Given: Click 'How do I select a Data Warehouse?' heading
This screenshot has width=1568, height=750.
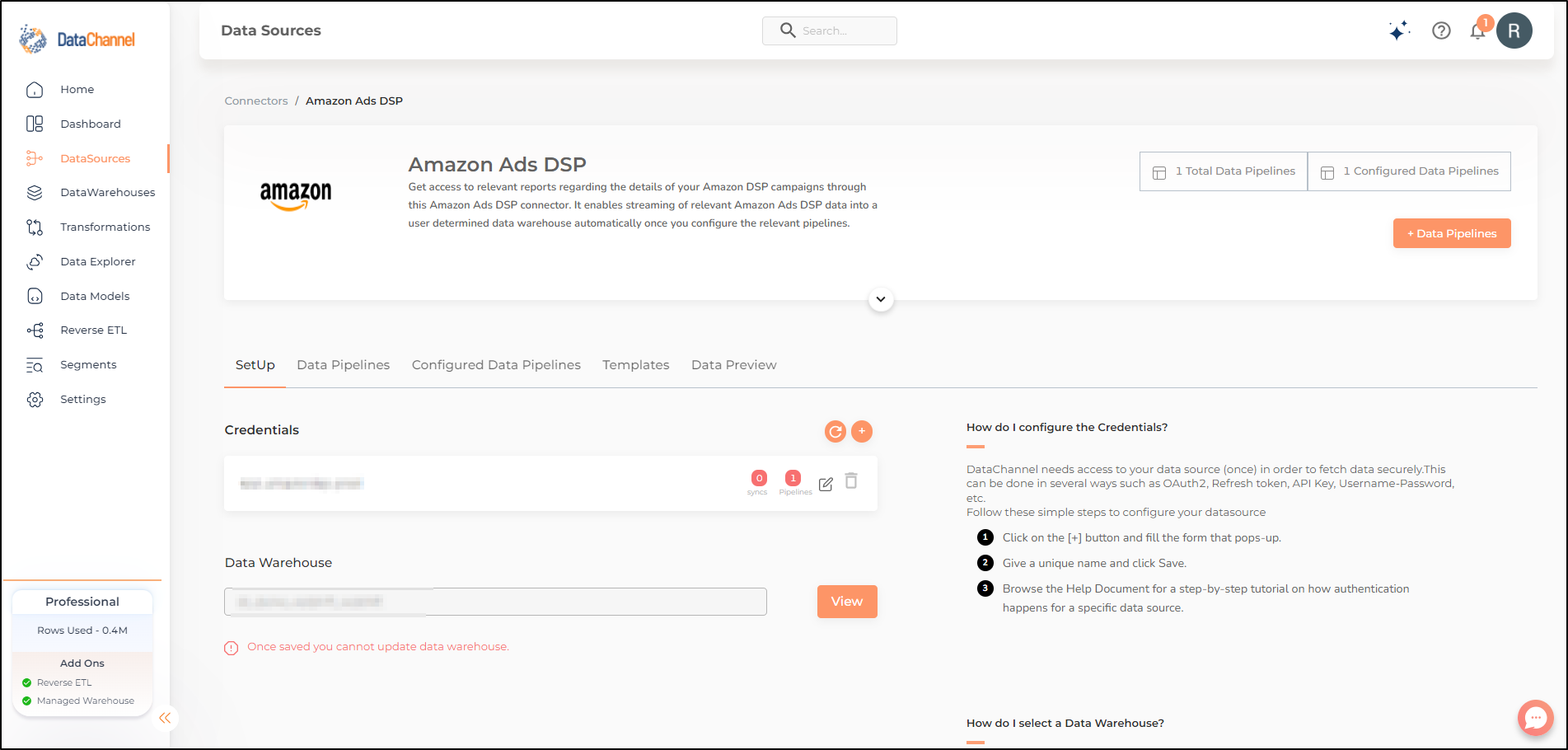Looking at the screenshot, I should click(x=1065, y=723).
